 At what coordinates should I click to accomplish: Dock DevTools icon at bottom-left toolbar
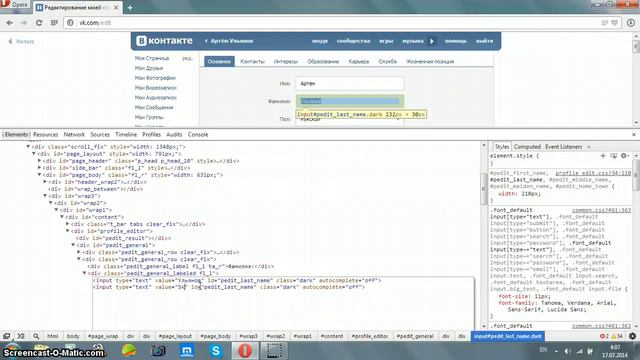(7, 336)
